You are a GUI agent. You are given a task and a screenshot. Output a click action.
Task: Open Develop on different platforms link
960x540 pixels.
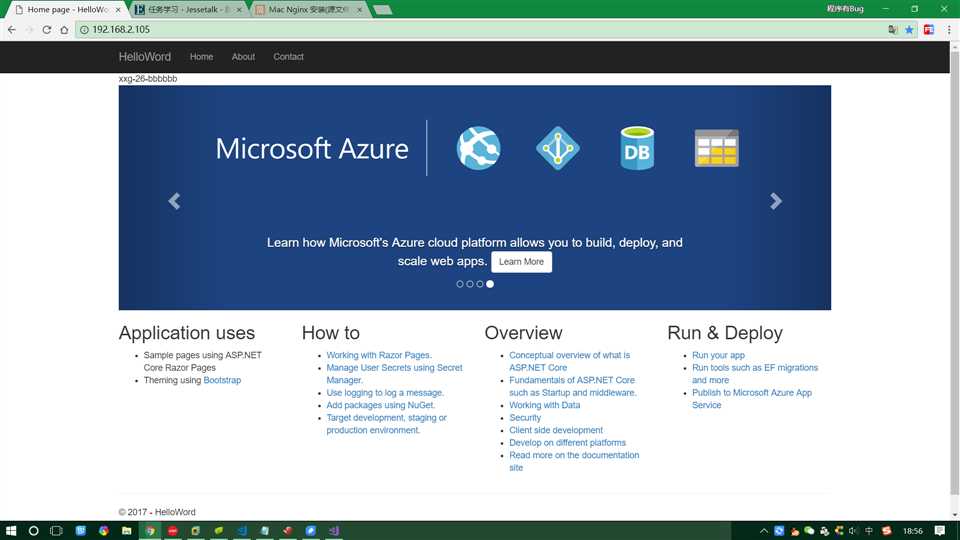(568, 443)
